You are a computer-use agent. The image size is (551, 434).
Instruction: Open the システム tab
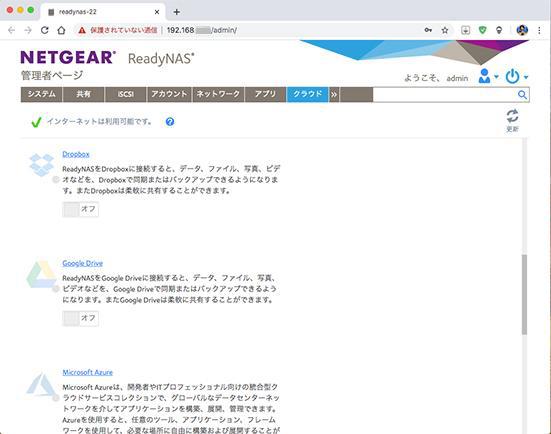(41, 94)
